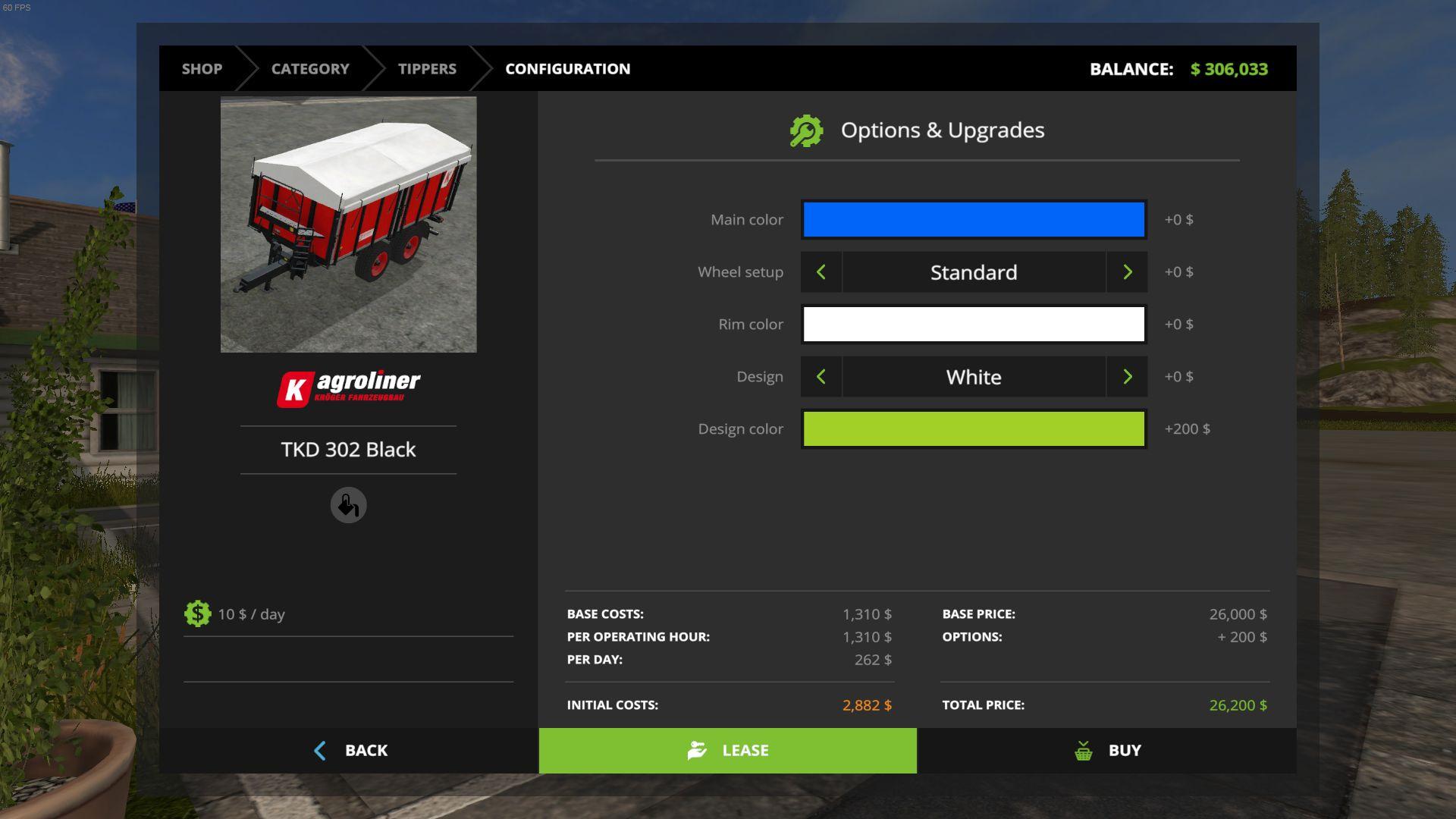Select next Wheel setup option
This screenshot has width=1456, height=819.
pos(1127,272)
